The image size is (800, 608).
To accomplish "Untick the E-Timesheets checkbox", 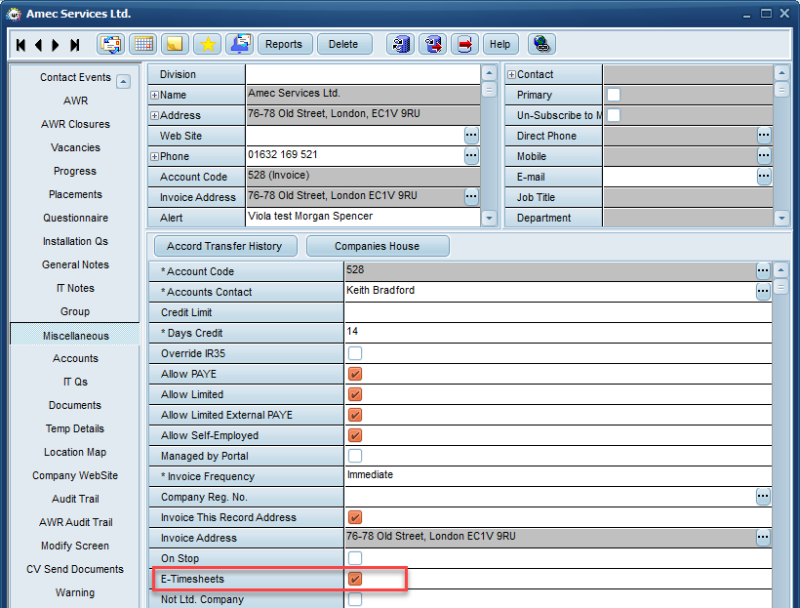I will click(355, 579).
